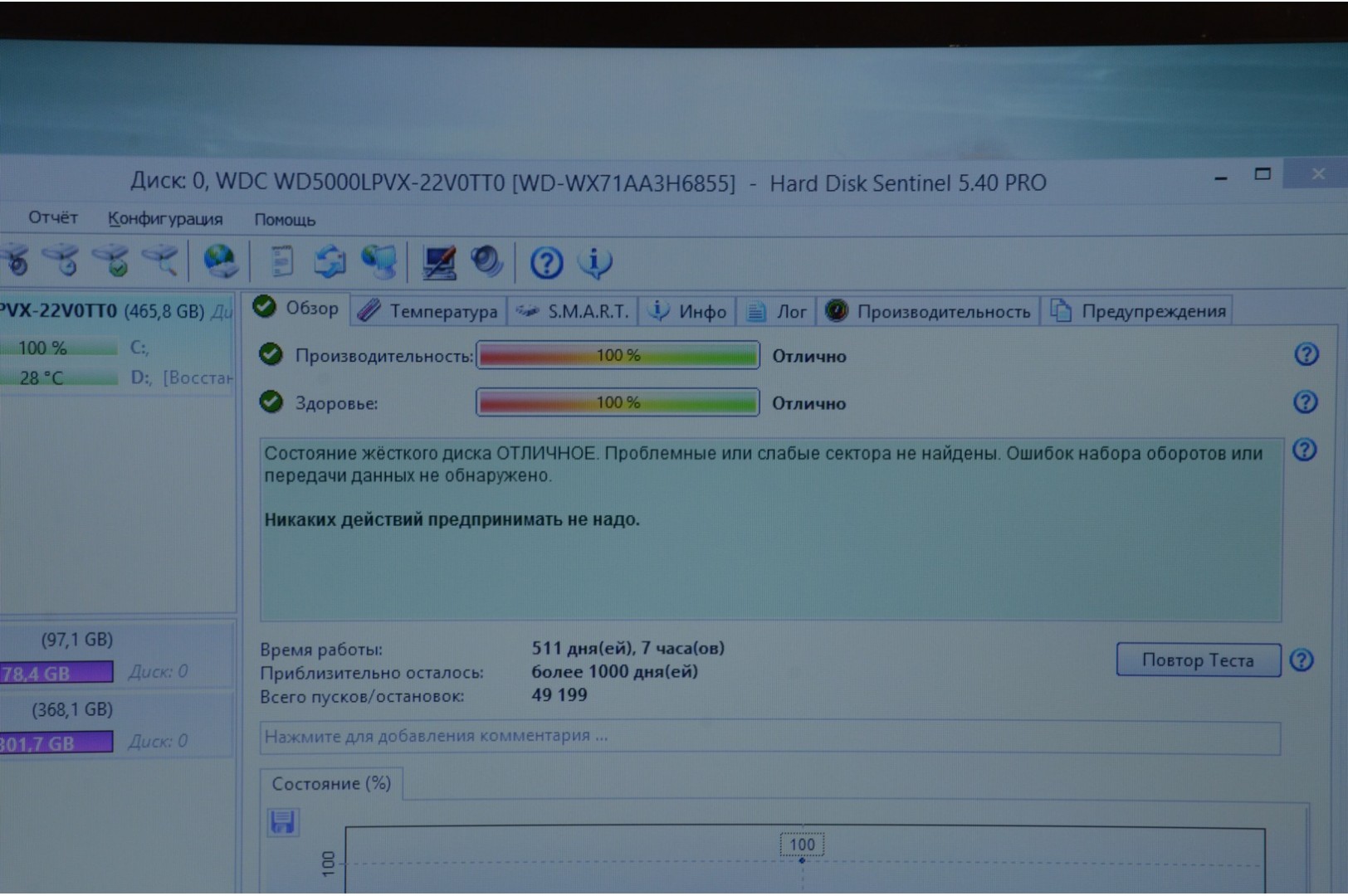Click Отлично next to Производительность bar
The image size is (1348, 896).
click(809, 356)
